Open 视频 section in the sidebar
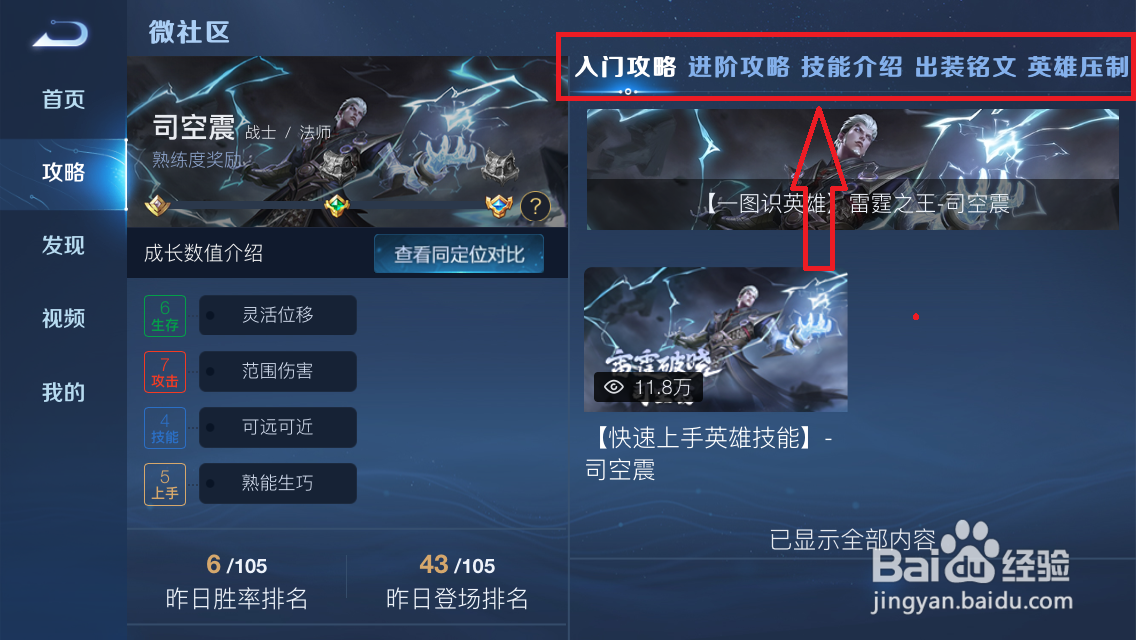1136x640 pixels. (63, 318)
